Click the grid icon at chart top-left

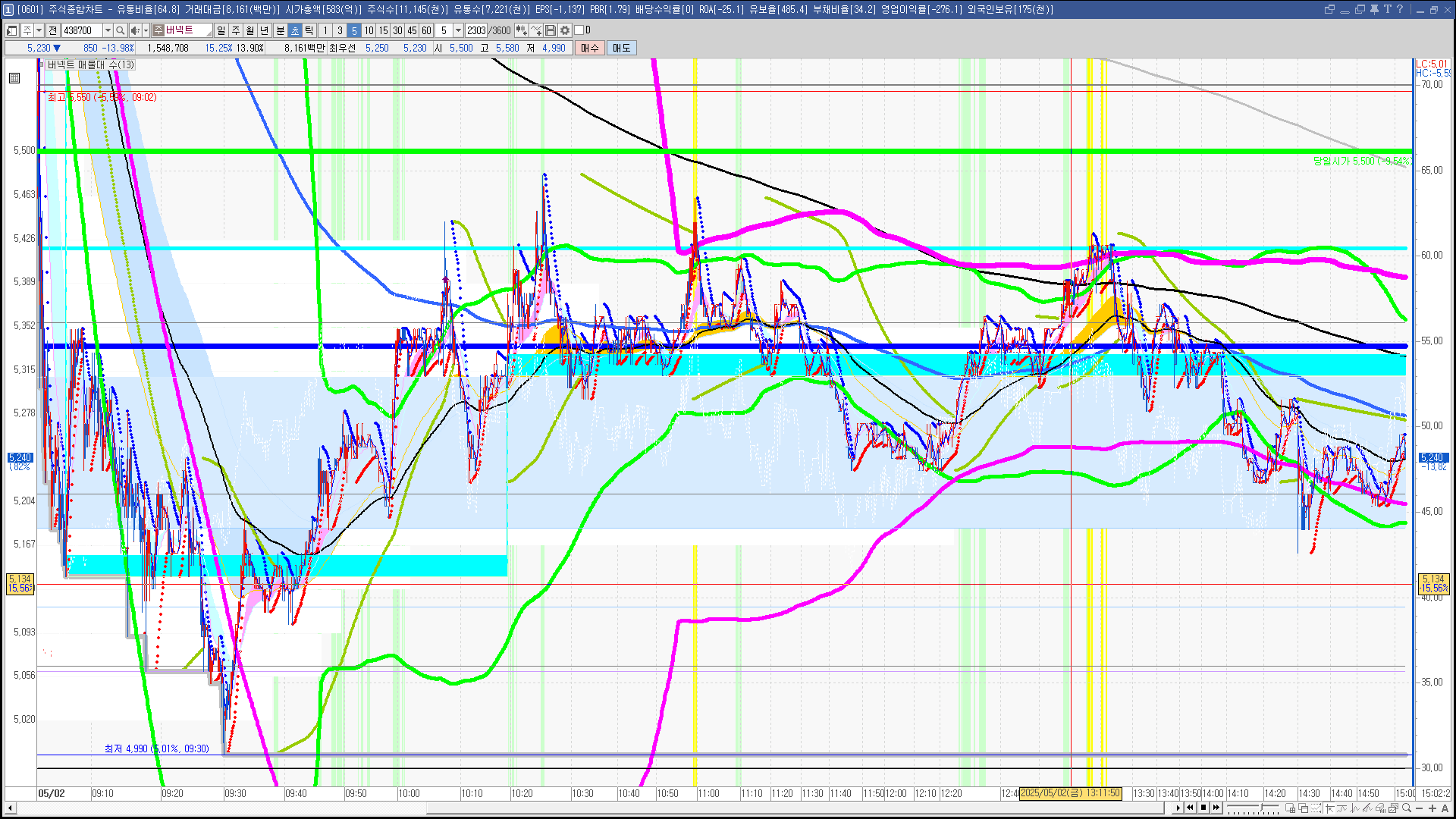(x=14, y=78)
